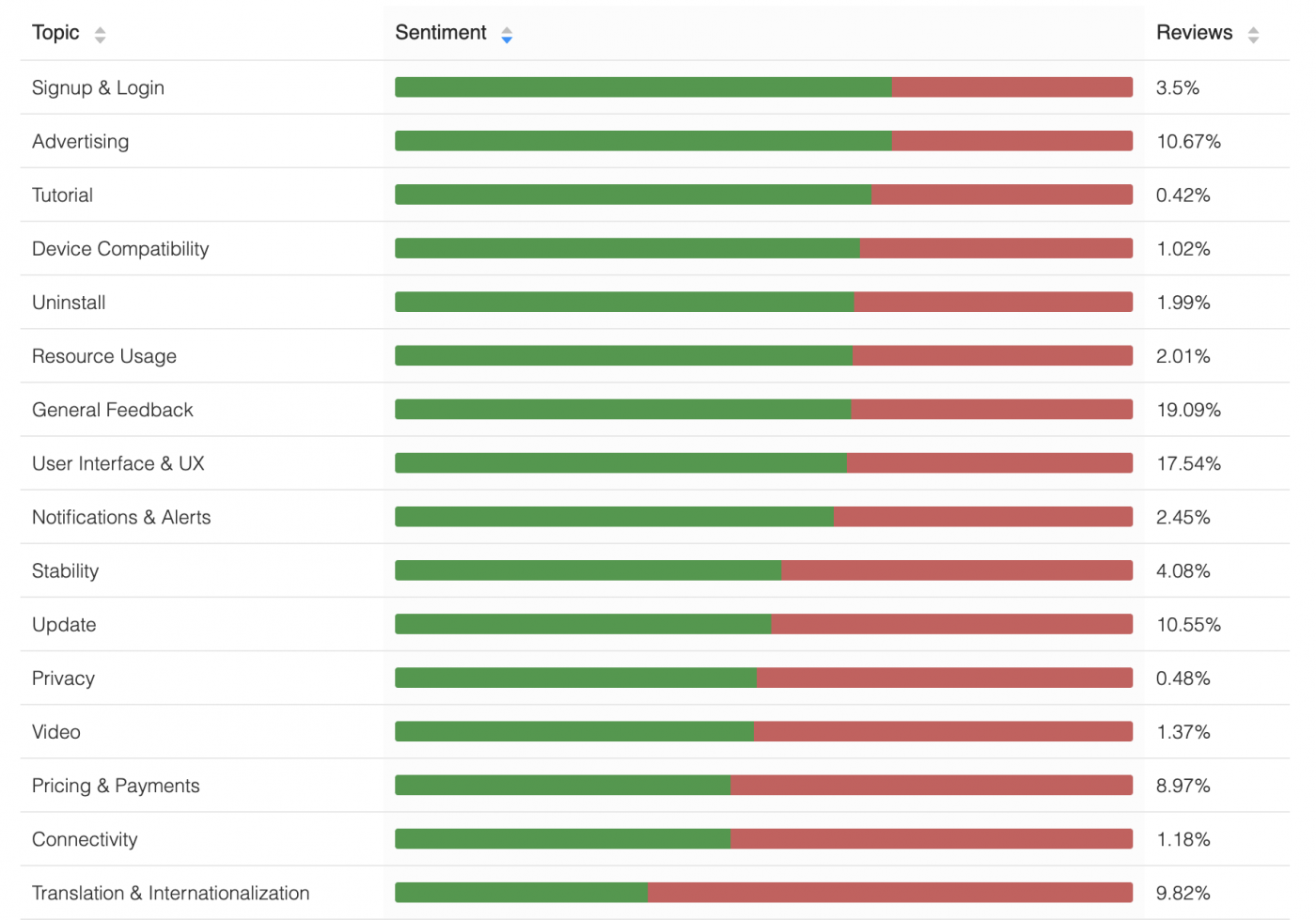
Task: Click the sentiment bar for User Interface & UX
Action: pyautogui.click(x=763, y=462)
